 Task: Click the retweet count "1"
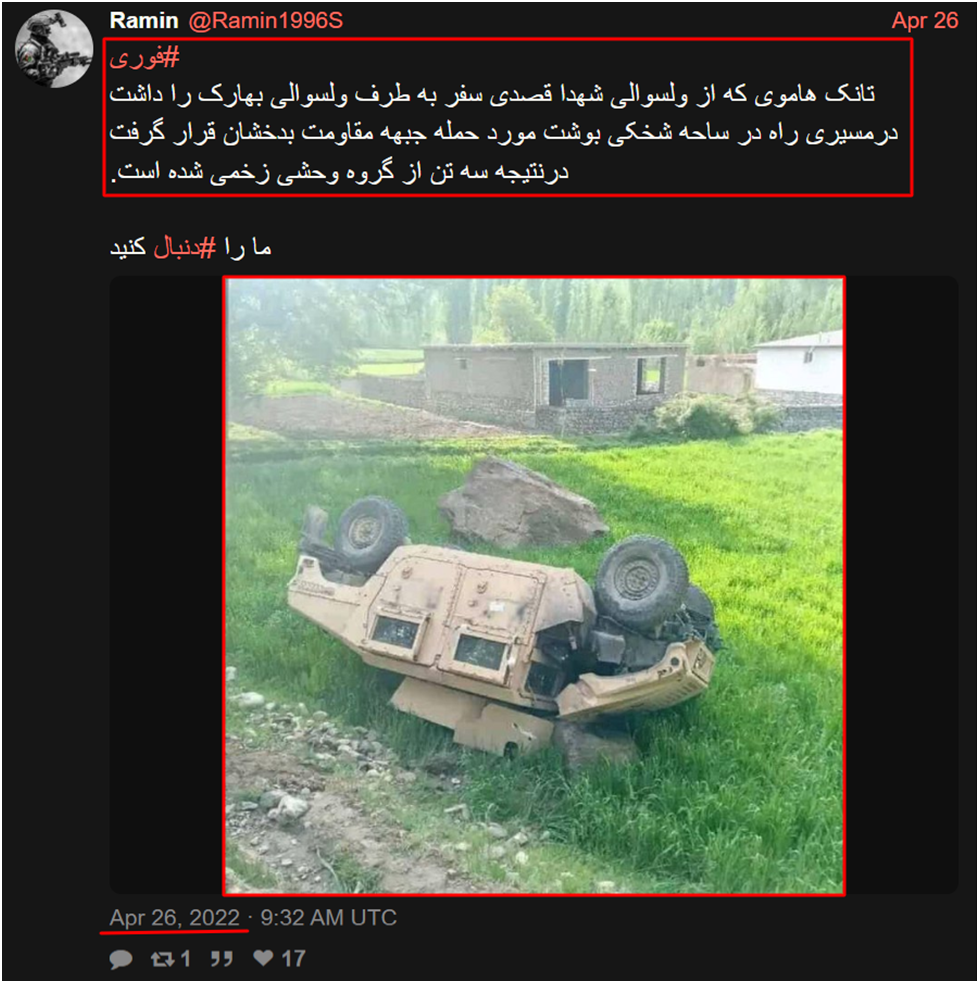186,959
